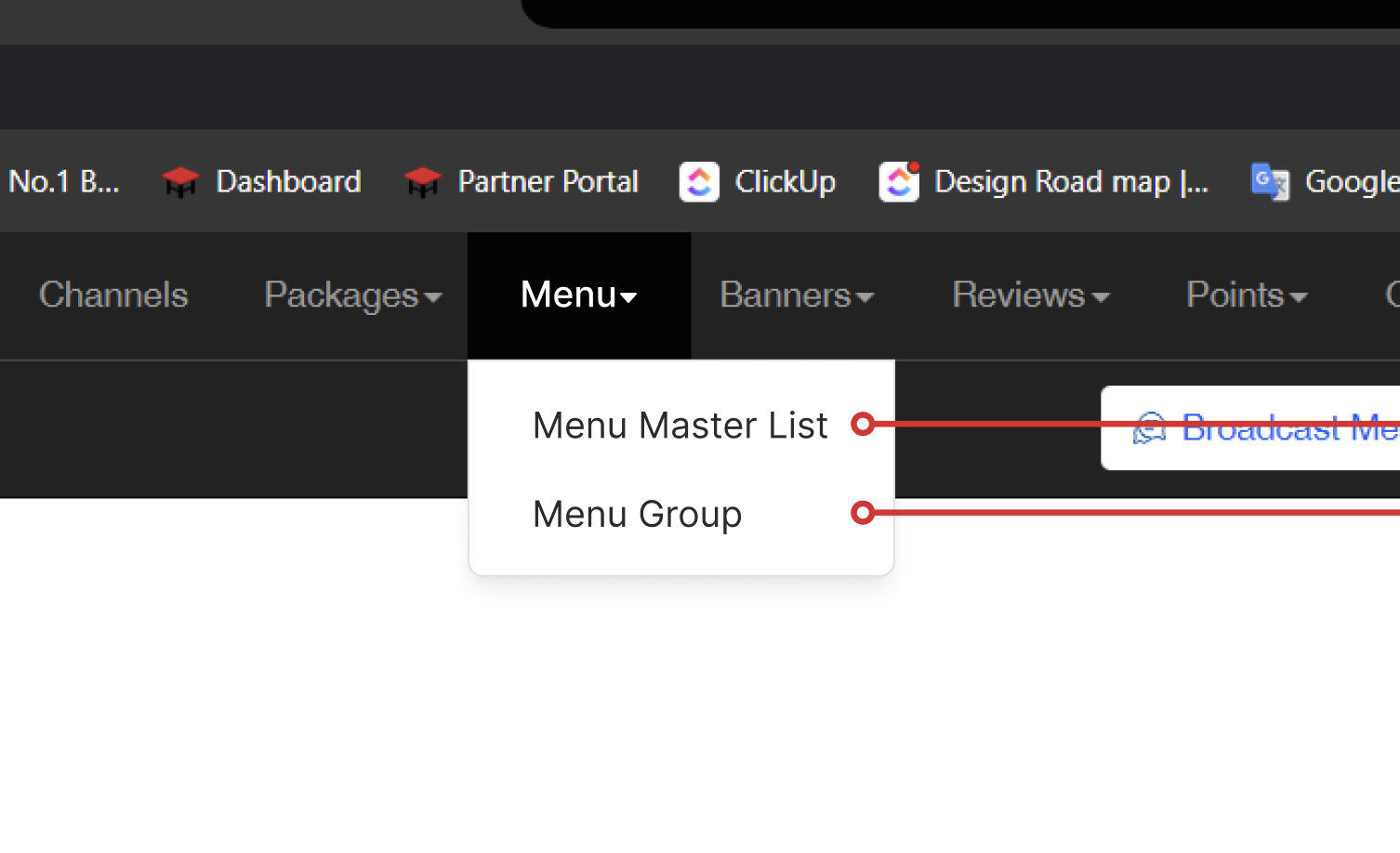
Task: Select Menu Master List from the dropdown
Action: point(680,426)
